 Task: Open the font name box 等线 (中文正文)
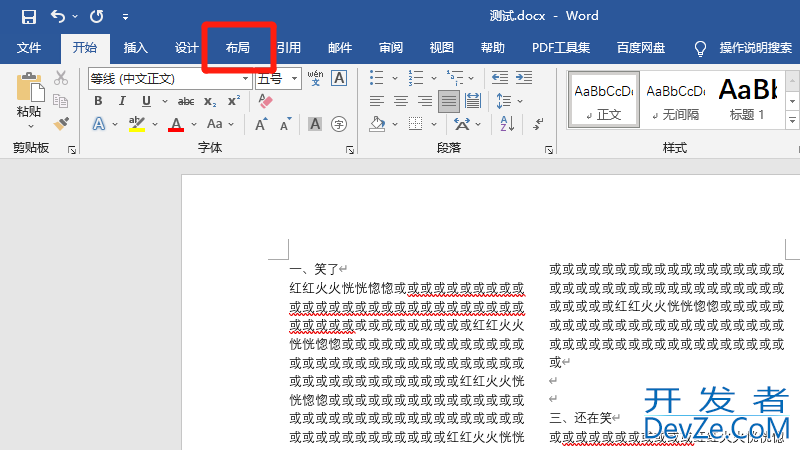coord(170,79)
